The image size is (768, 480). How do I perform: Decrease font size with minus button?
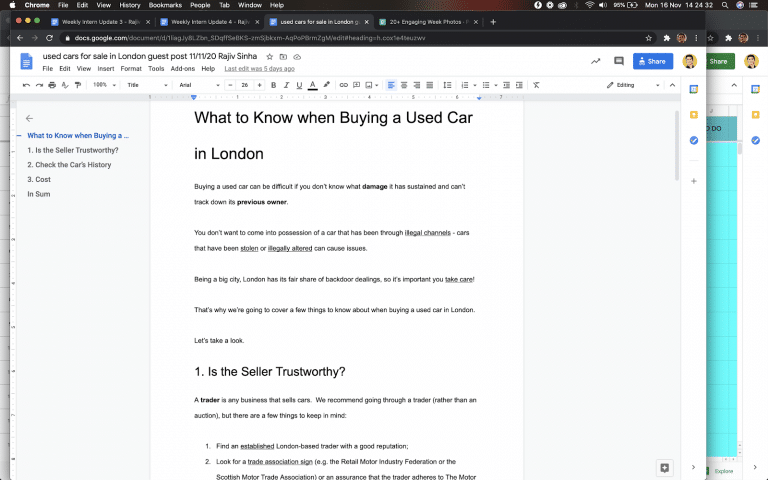coord(230,85)
